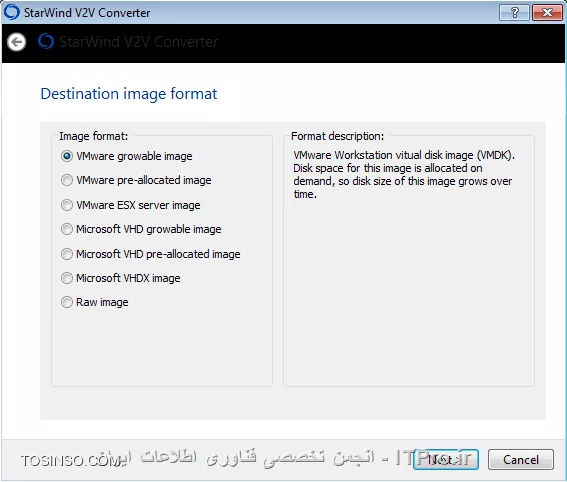This screenshot has height=482, width=567.
Task: Cancel the conversion wizard
Action: click(521, 460)
